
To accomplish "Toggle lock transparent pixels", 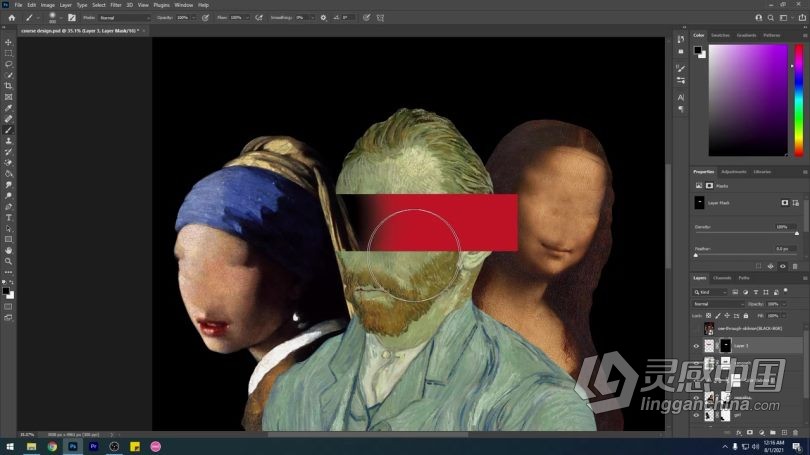I will 709,316.
